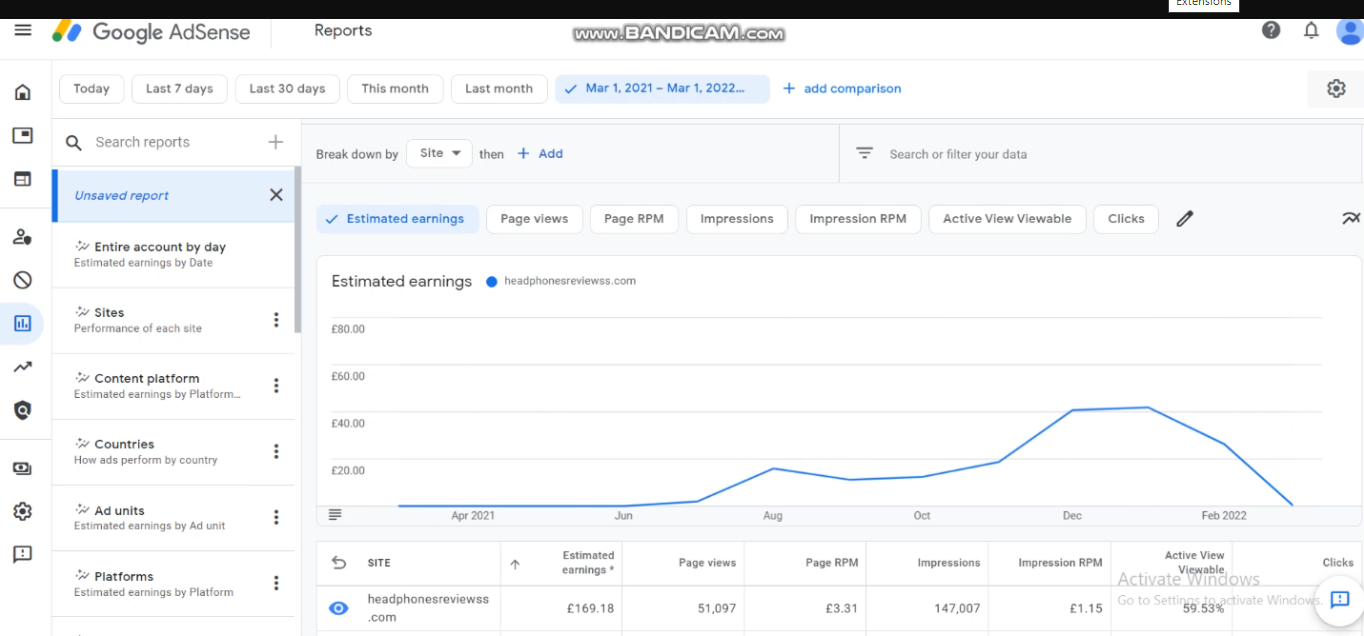
Task: Open the notifications bell
Action: click(1311, 30)
